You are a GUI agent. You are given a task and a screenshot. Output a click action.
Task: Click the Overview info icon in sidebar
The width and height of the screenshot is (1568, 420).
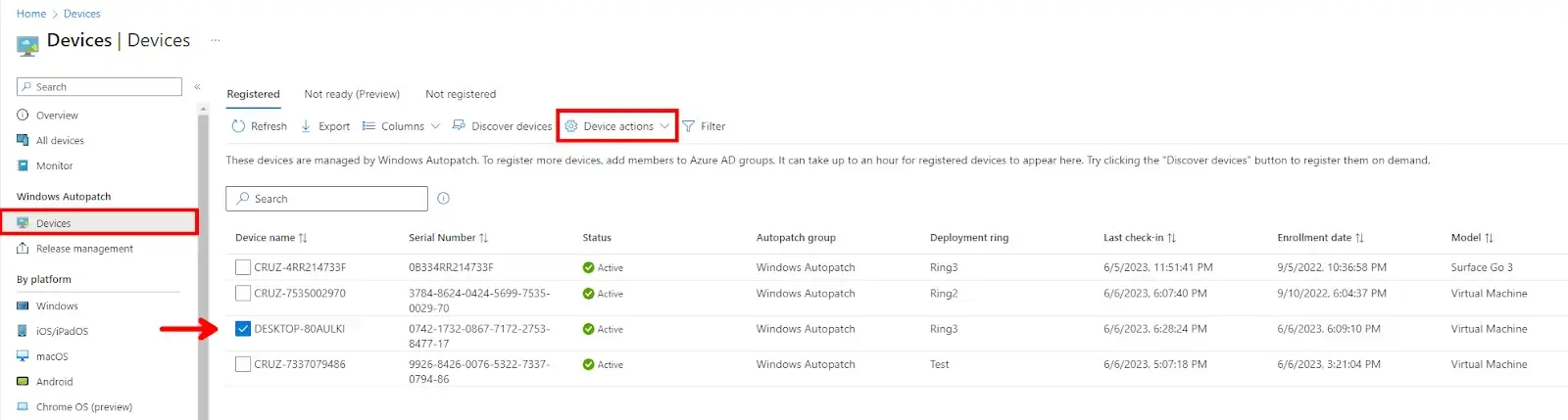pos(23,115)
